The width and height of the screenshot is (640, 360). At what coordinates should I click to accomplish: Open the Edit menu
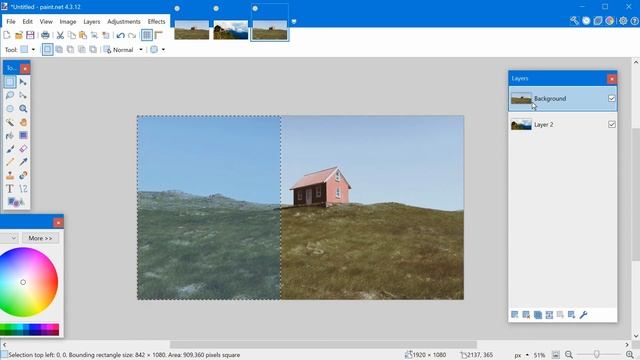[27, 22]
